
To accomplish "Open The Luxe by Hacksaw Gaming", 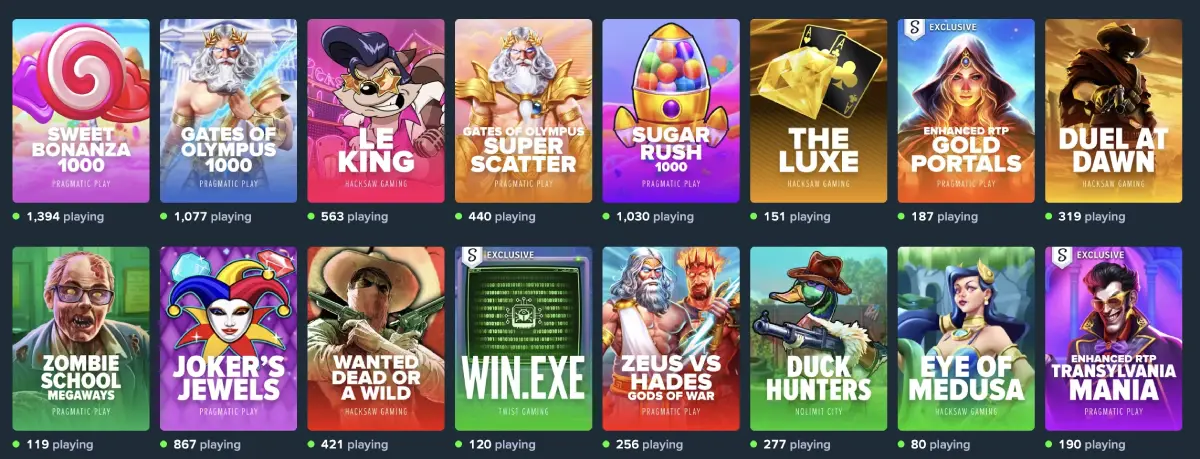I will [x=819, y=111].
